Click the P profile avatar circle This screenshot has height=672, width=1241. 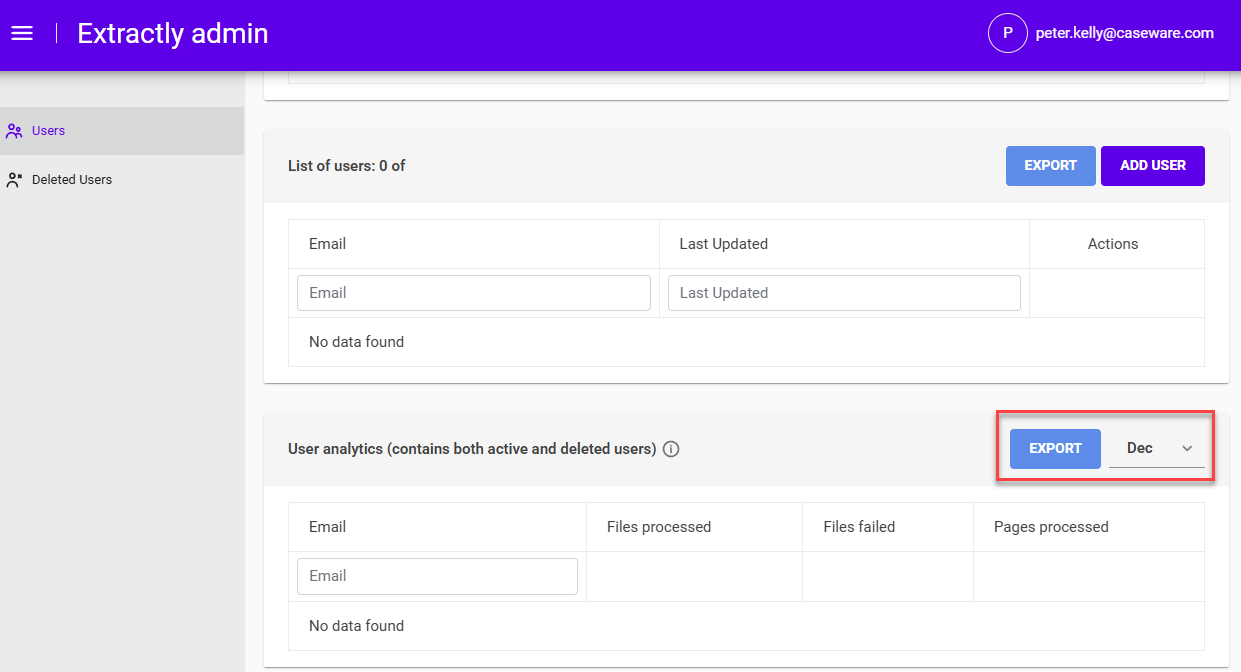tap(1007, 32)
